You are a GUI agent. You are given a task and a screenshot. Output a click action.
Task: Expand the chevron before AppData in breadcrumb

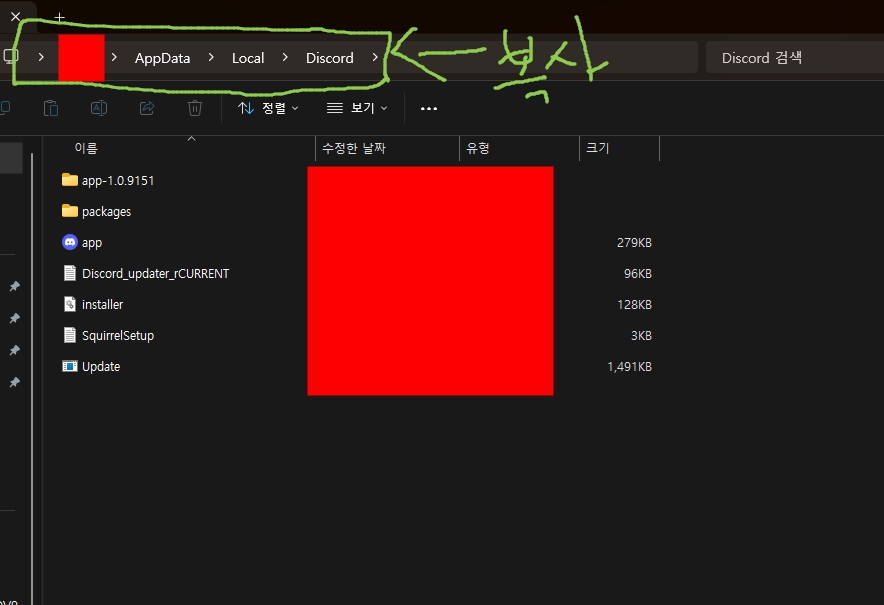tap(114, 57)
